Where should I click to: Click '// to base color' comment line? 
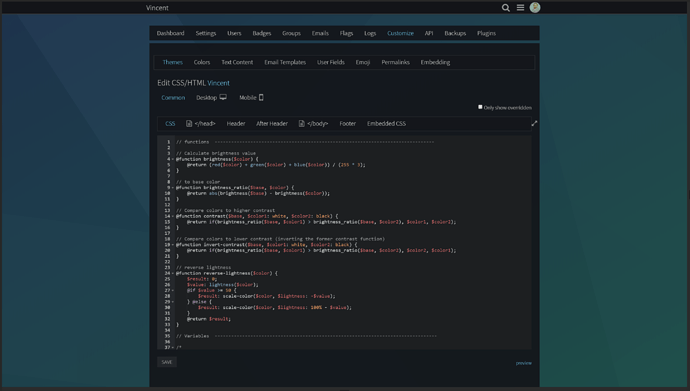[198, 182]
